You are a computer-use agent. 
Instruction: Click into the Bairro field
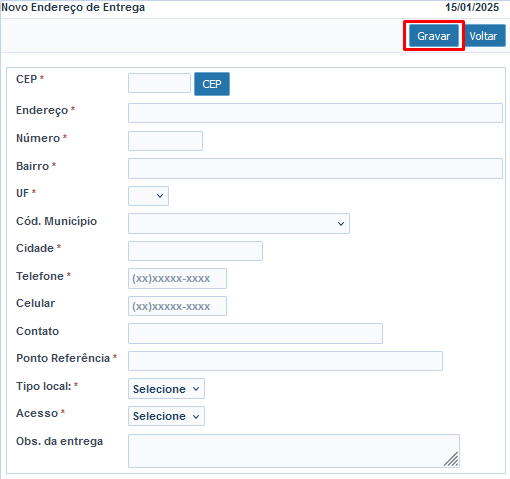[x=315, y=168]
